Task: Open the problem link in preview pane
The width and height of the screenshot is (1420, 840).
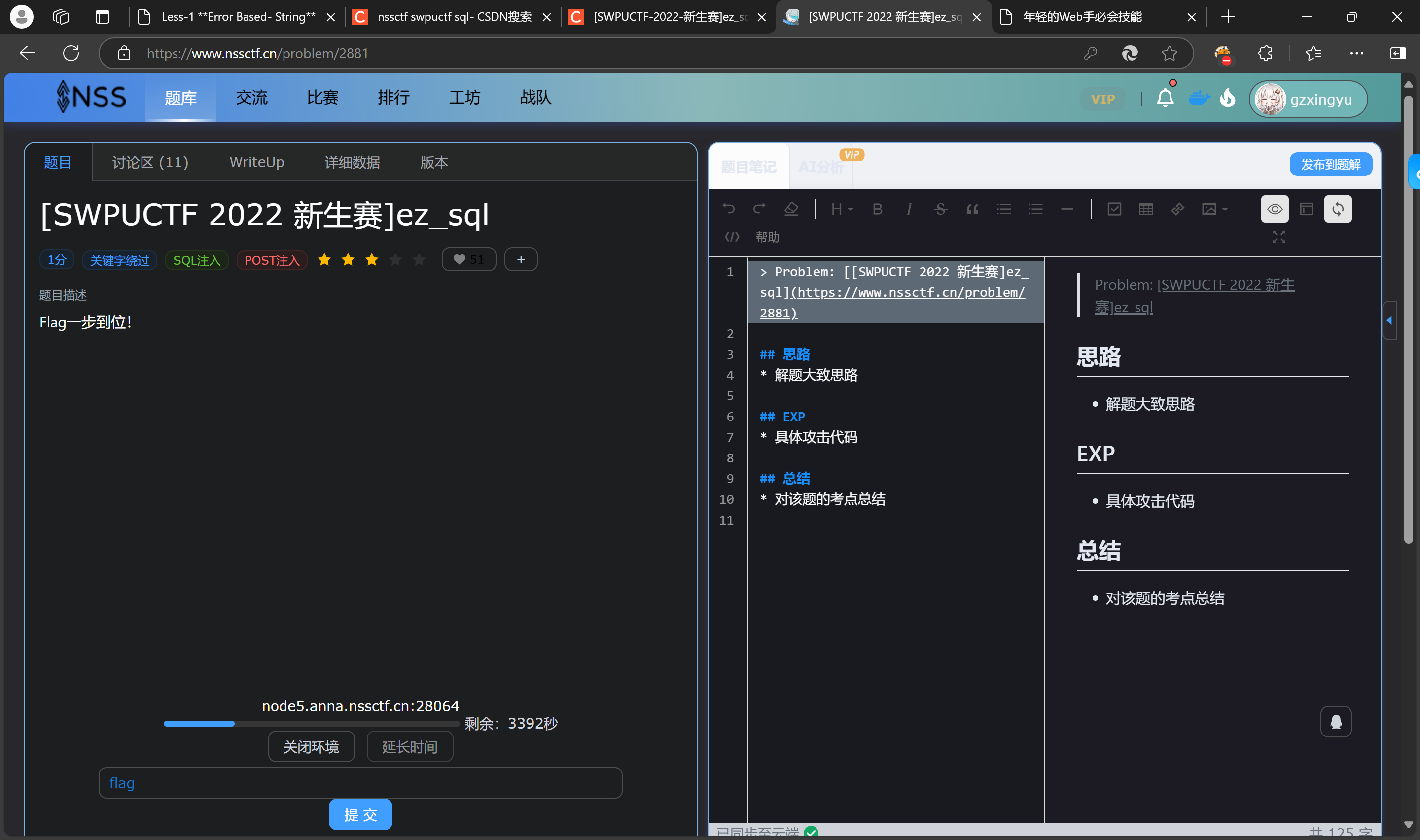Action: 1194,295
